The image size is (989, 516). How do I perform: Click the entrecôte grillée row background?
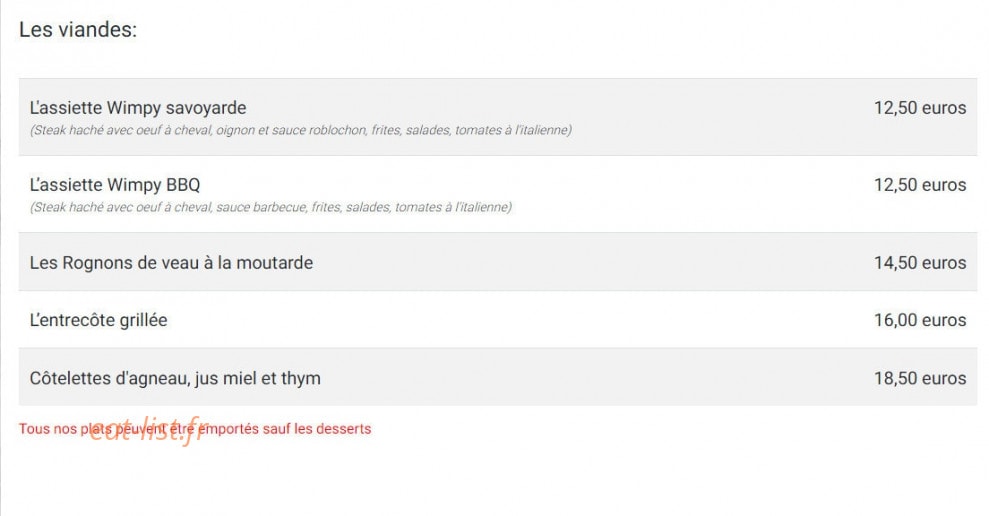pos(498,319)
